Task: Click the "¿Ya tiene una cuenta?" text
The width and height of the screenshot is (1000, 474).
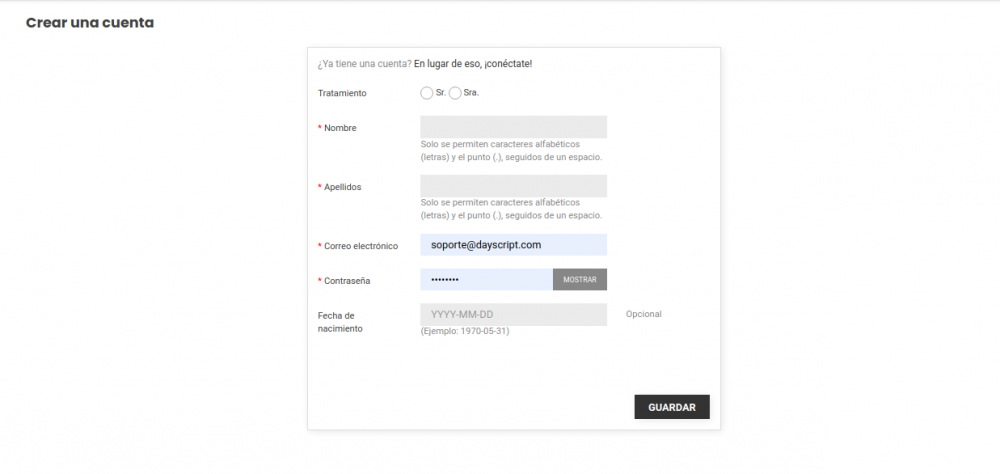Action: (x=364, y=64)
